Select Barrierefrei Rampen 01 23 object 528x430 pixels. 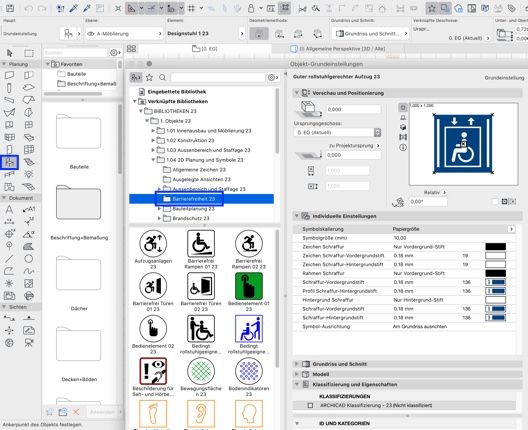tap(201, 244)
